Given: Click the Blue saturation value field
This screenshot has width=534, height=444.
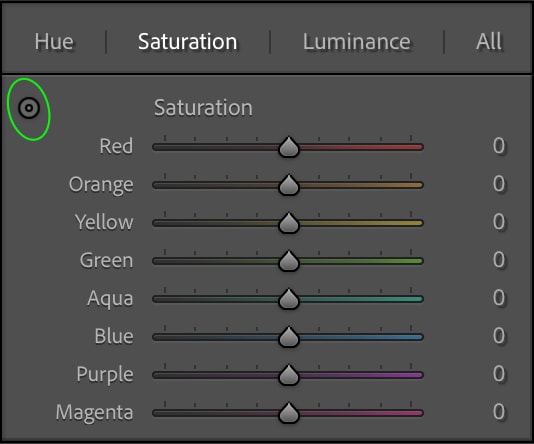Looking at the screenshot, I should pyautogui.click(x=499, y=336).
